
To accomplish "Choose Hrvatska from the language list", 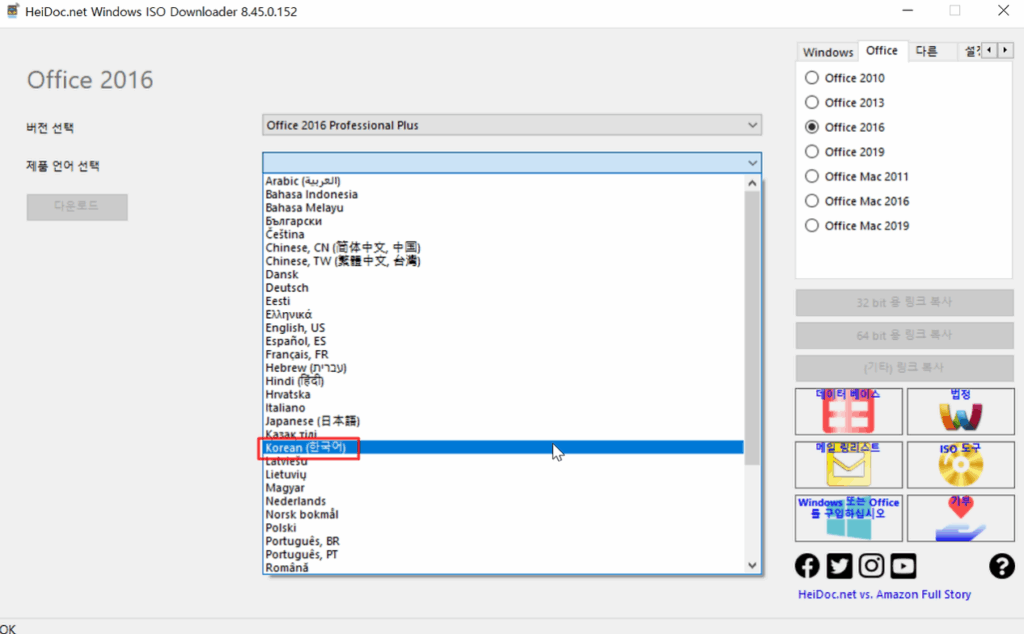I will coord(504,394).
